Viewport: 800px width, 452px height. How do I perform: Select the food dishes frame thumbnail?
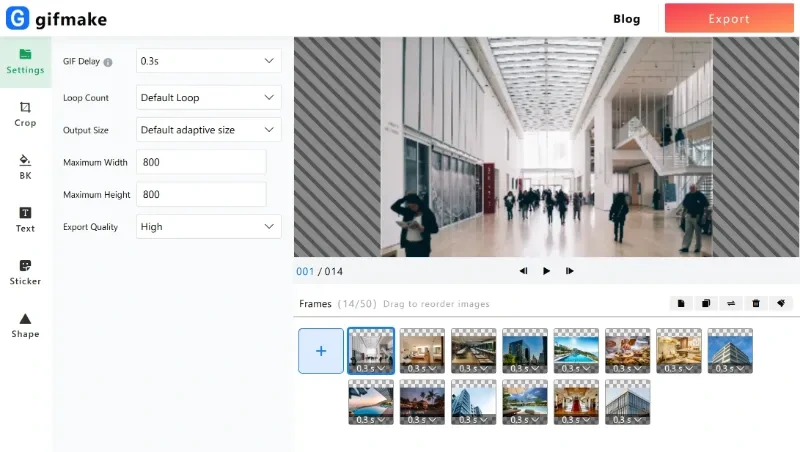(628, 351)
